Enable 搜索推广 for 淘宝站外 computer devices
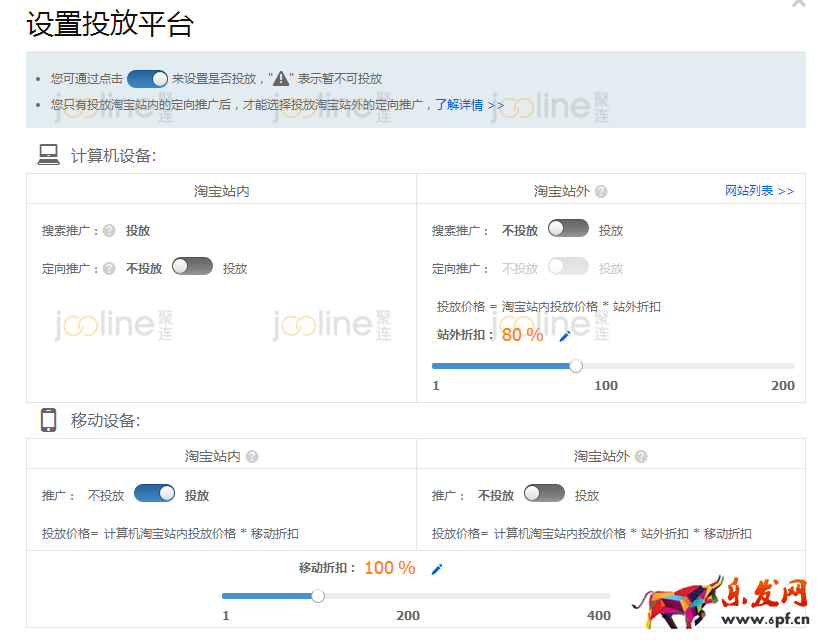 click(567, 228)
